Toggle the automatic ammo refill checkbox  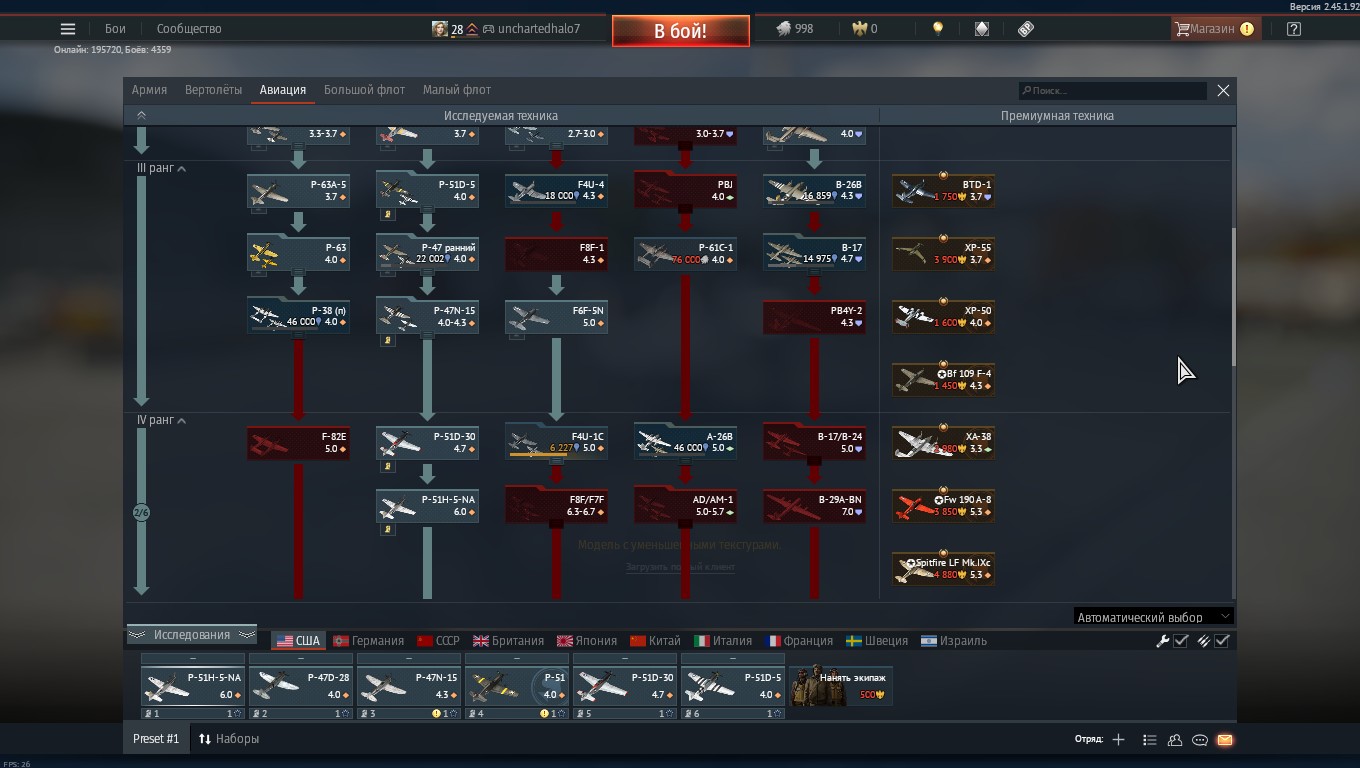[x=1222, y=641]
